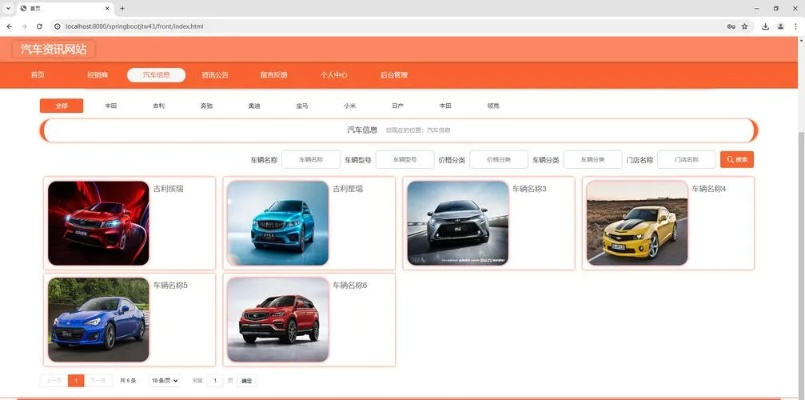Select the 全部 category filter
Screen dimensions: 805x400
tap(62, 105)
